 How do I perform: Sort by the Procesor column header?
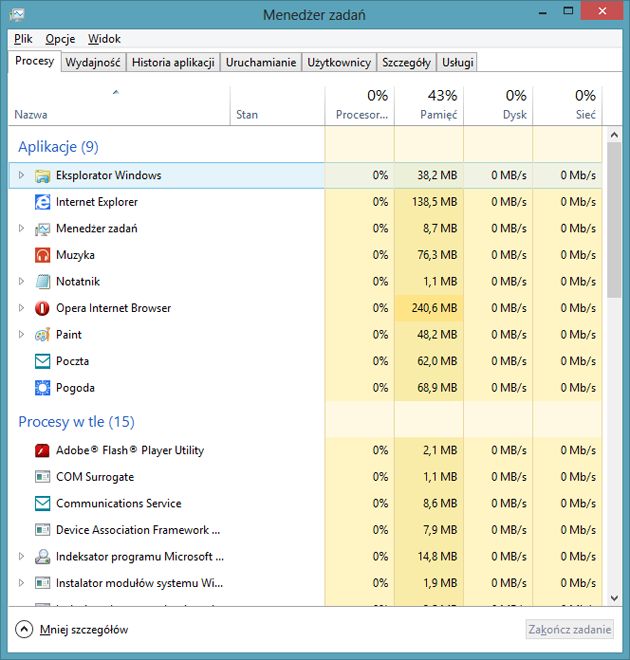pyautogui.click(x=359, y=106)
